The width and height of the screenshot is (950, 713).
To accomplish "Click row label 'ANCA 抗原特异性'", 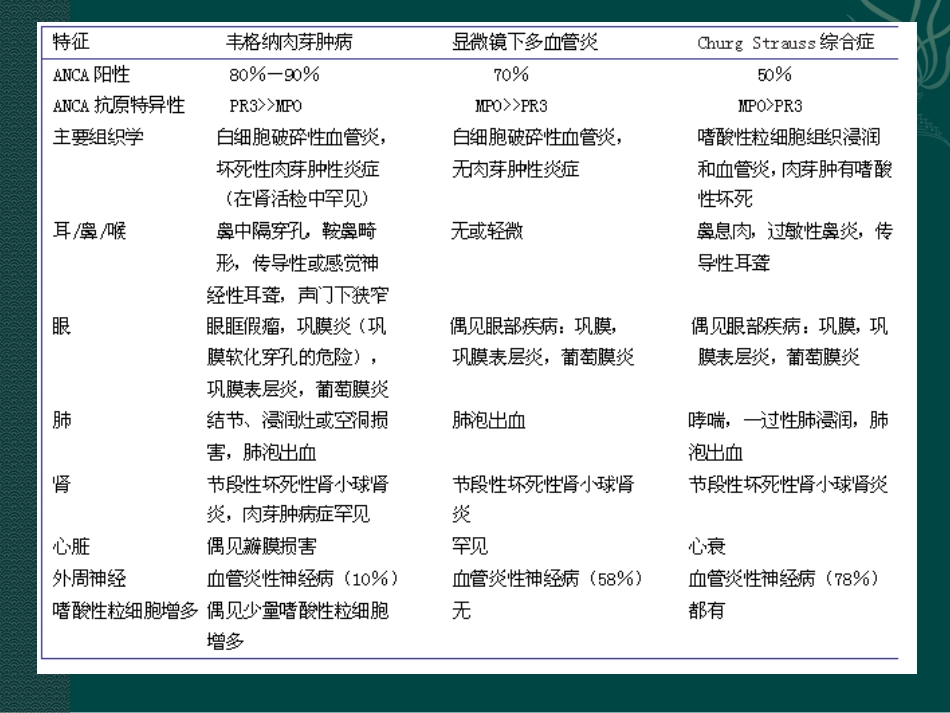I will [x=119, y=105].
